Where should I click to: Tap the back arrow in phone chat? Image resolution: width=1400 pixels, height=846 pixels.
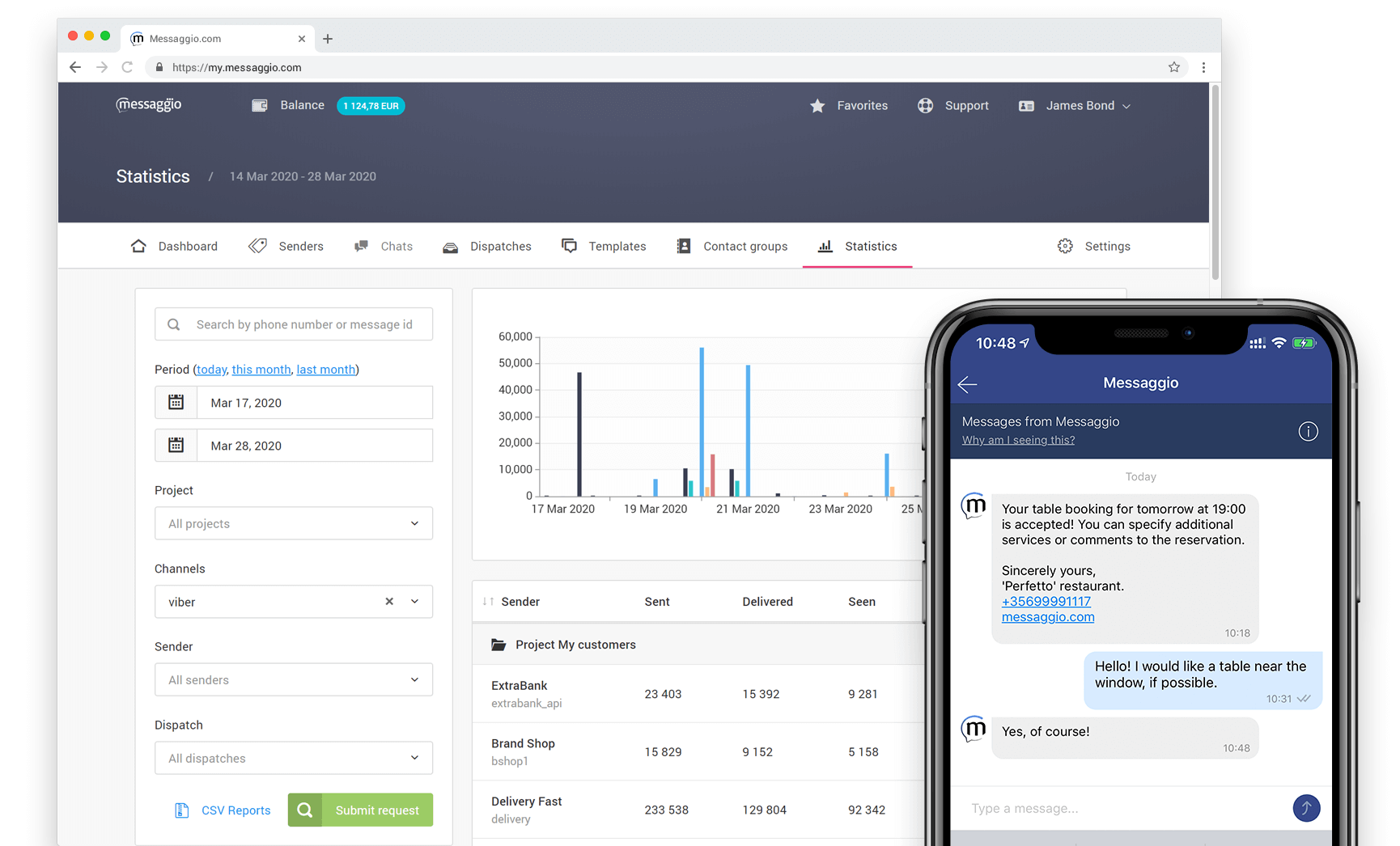[x=968, y=384]
